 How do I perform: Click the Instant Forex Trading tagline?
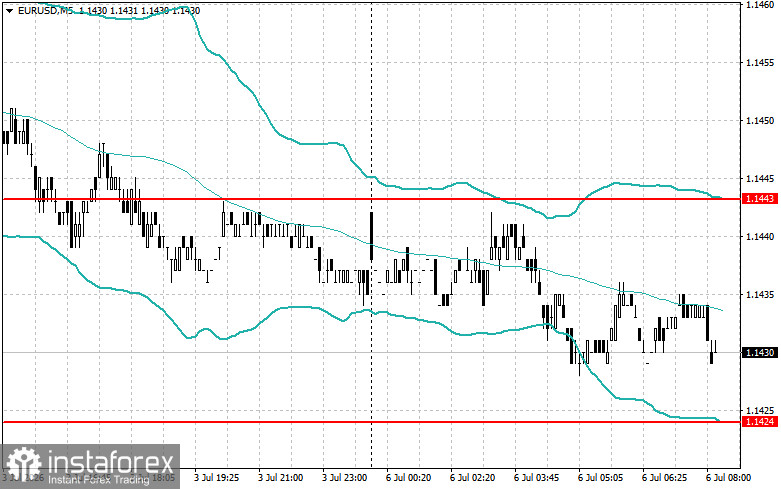(99, 480)
